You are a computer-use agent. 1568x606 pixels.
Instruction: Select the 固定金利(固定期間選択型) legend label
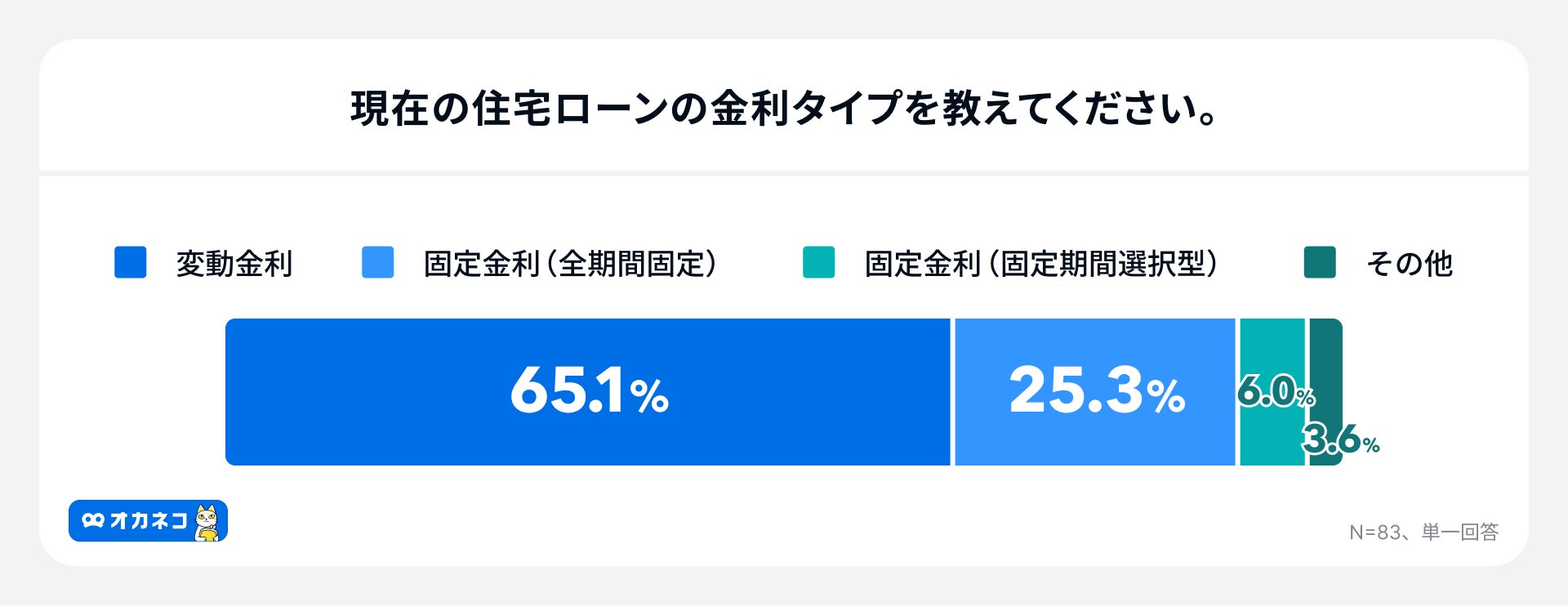(x=1041, y=264)
